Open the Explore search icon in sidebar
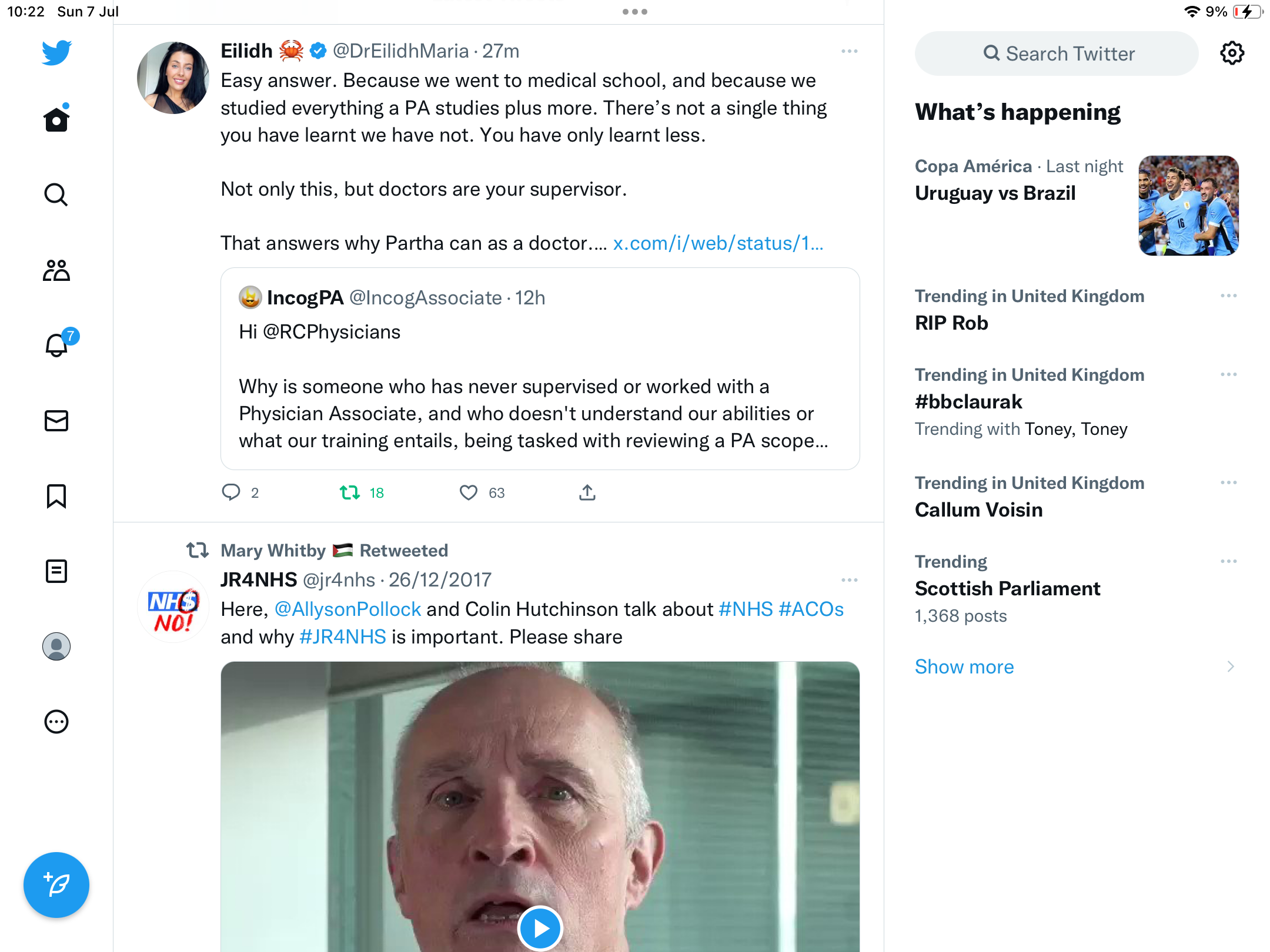Viewport: 1270px width, 952px height. 56,195
